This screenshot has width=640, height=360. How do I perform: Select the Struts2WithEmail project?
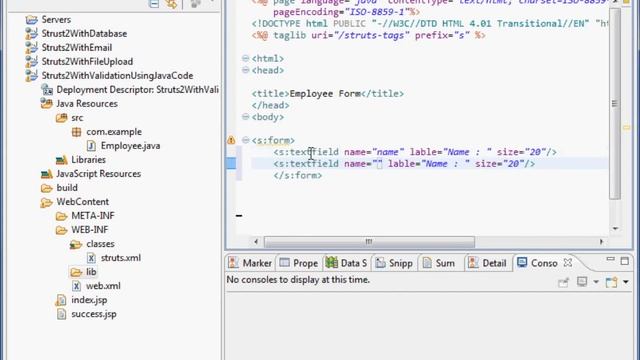click(77, 48)
